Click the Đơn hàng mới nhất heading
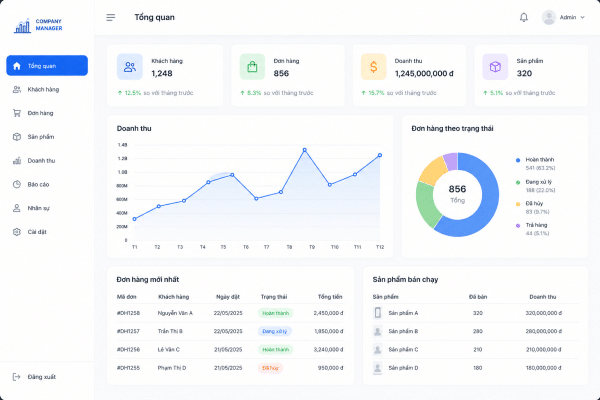600x400 pixels. pos(148,279)
